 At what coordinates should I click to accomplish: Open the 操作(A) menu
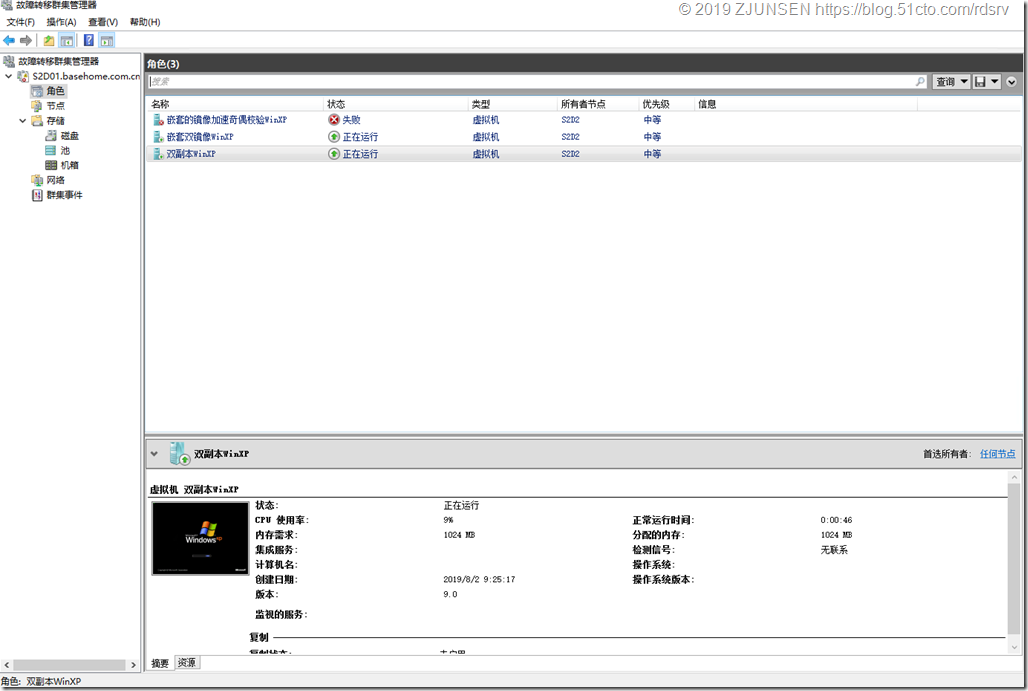[61, 22]
